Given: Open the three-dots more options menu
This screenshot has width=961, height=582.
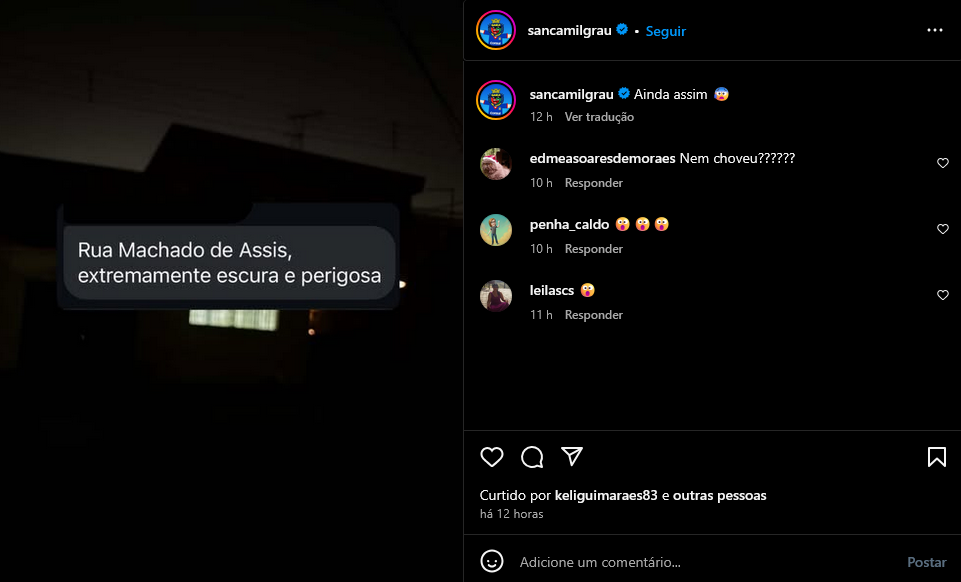Looking at the screenshot, I should click(x=935, y=30).
